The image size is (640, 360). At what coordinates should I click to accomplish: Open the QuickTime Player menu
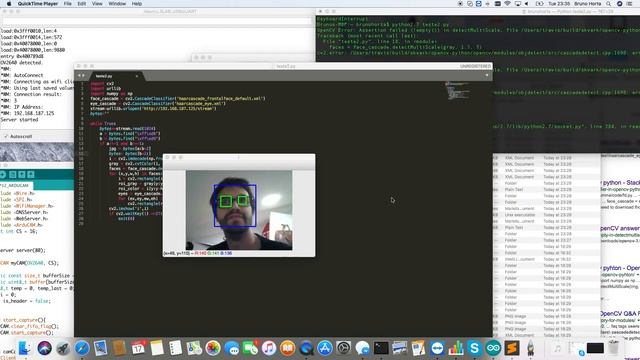coord(38,4)
